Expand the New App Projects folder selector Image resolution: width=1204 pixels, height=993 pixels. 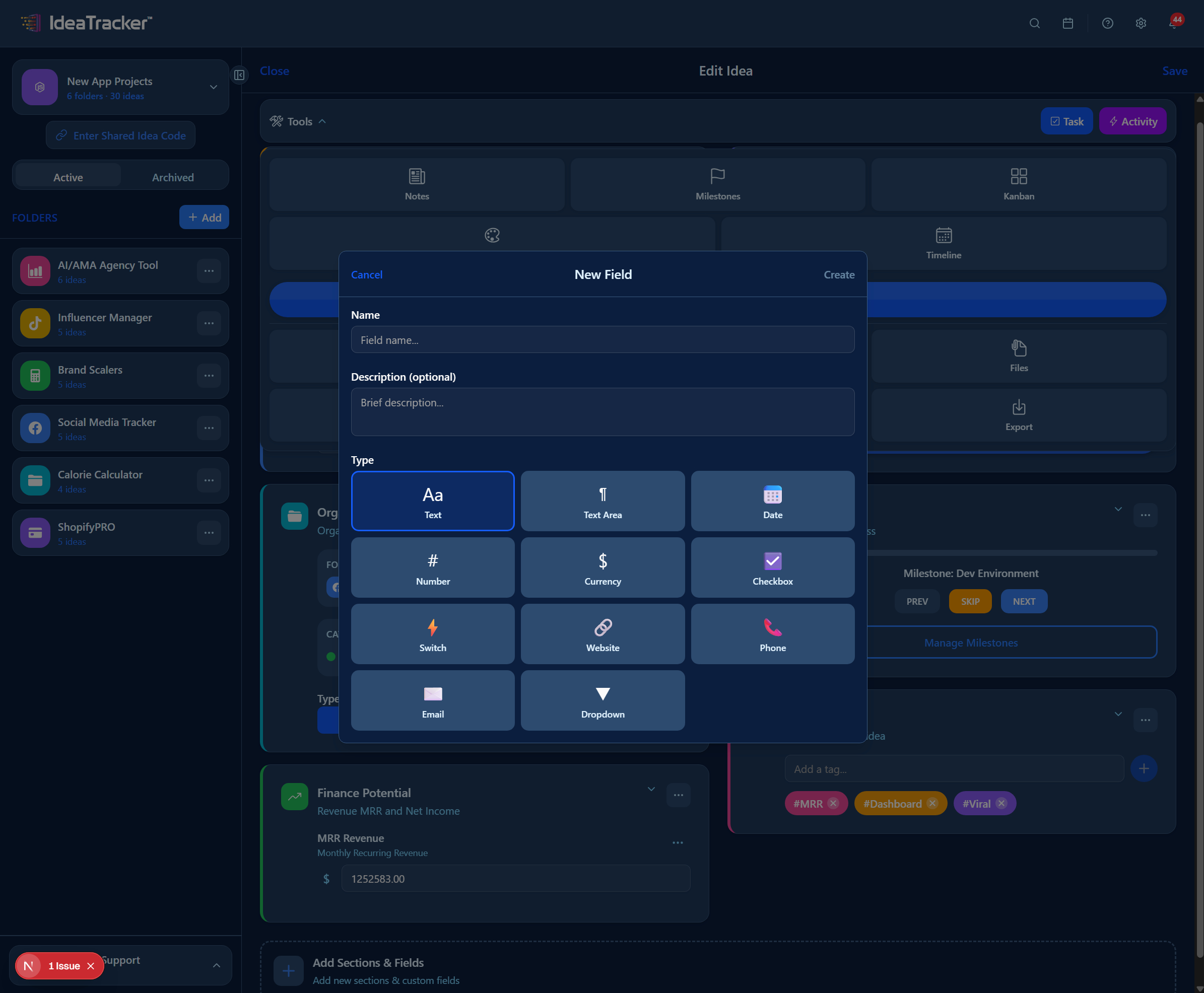coord(213,87)
